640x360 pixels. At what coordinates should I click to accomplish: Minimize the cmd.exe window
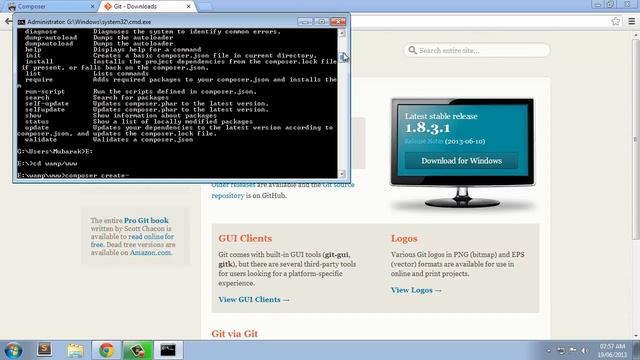[305, 22]
